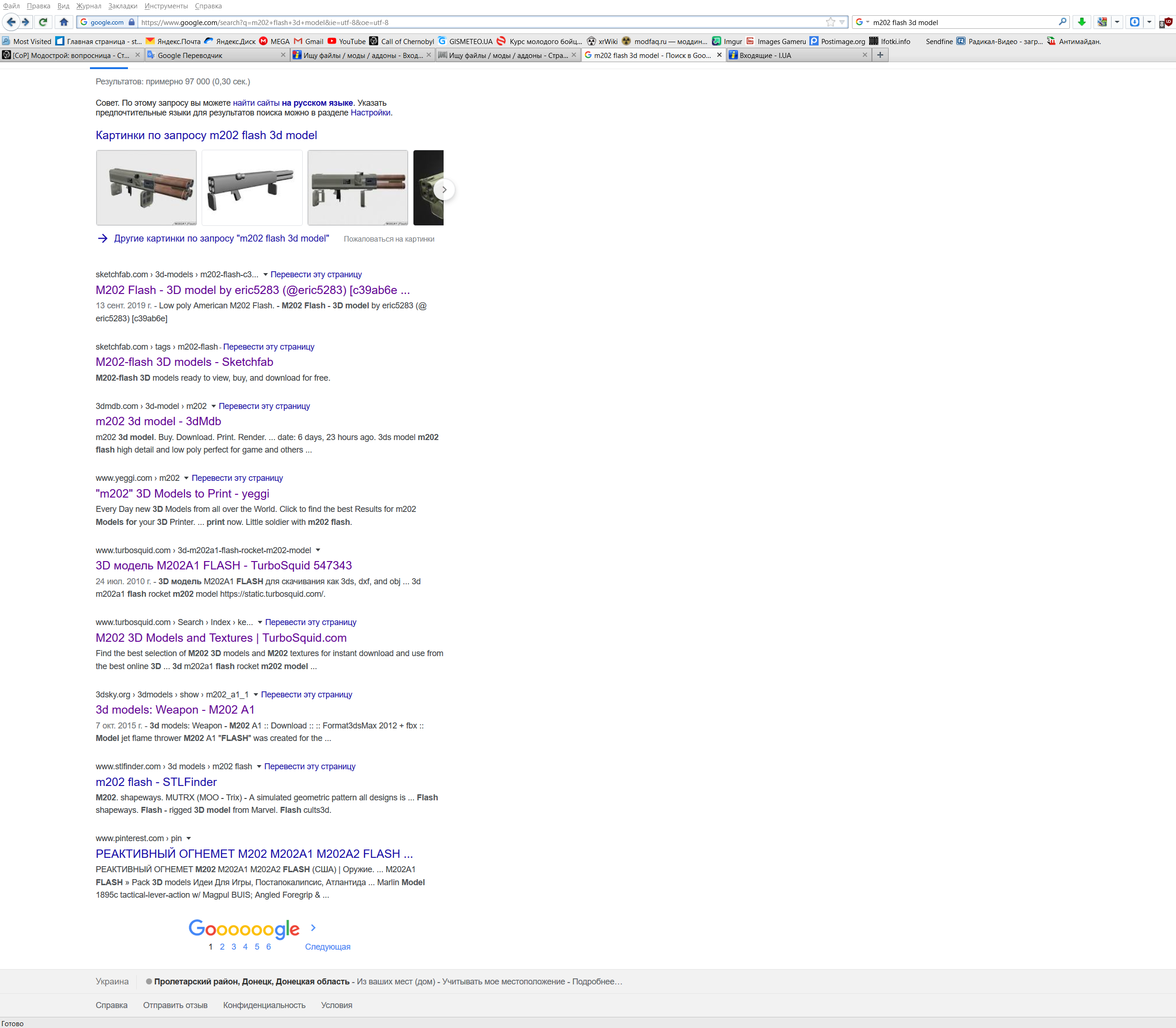
Task: Click into the URL address field
Action: 482,22
